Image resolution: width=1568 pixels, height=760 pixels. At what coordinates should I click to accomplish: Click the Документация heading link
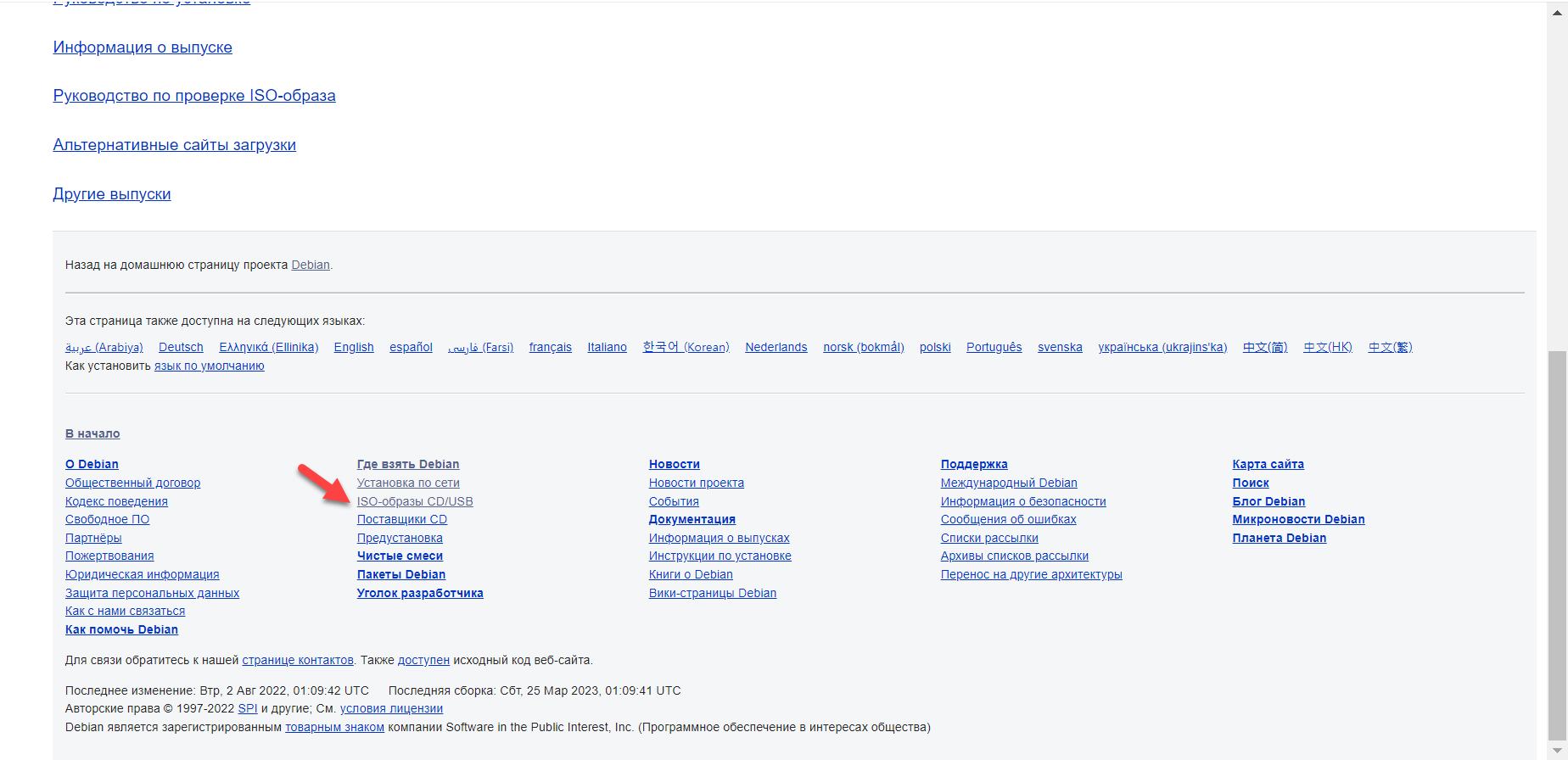(x=692, y=519)
